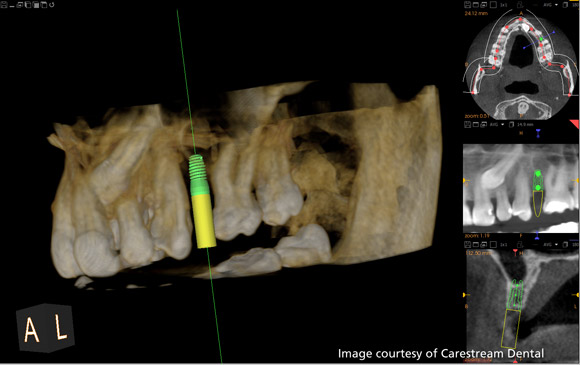The image size is (580, 365).
Task: Open the AVG dropdown in the axial view
Action: (550, 5)
